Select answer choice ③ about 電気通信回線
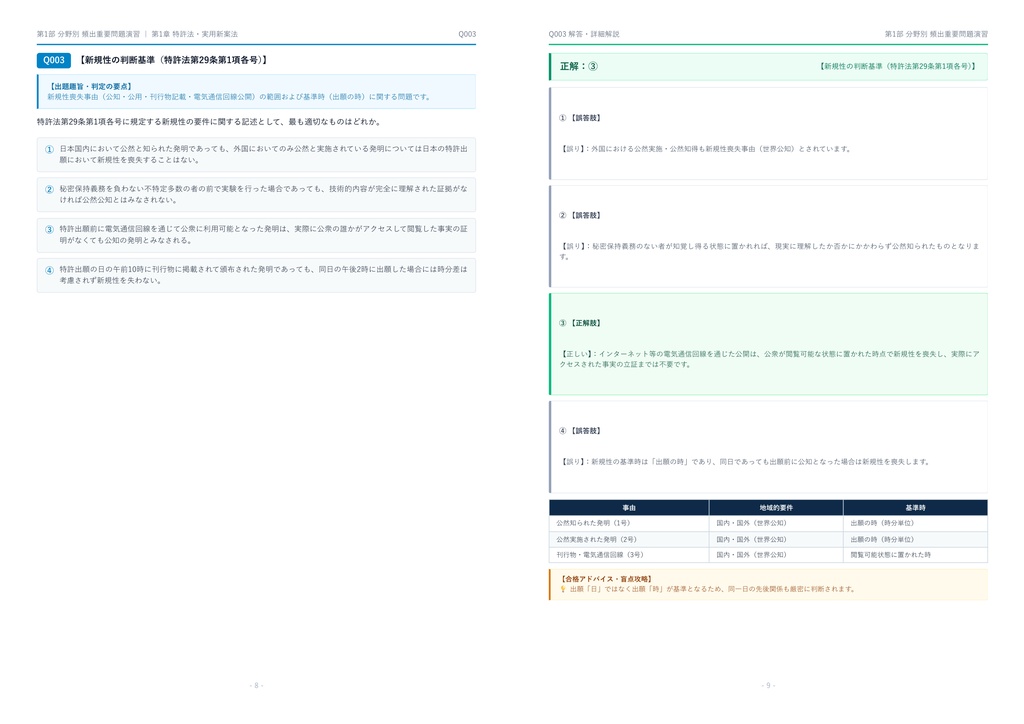Image resolution: width=1024 pixels, height=724 pixels. pyautogui.click(x=256, y=235)
